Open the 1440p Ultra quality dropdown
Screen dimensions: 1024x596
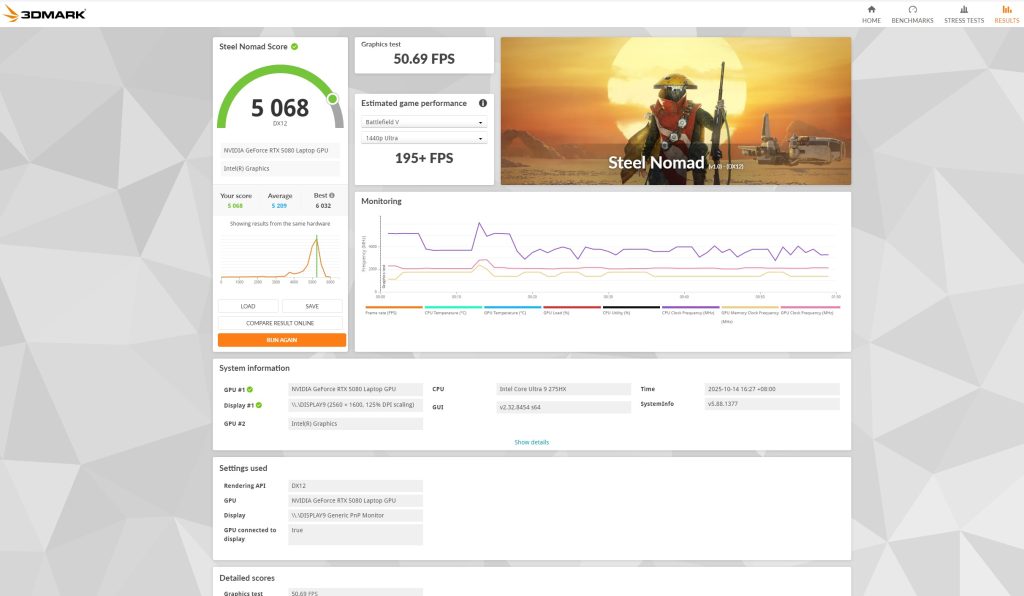pos(422,137)
